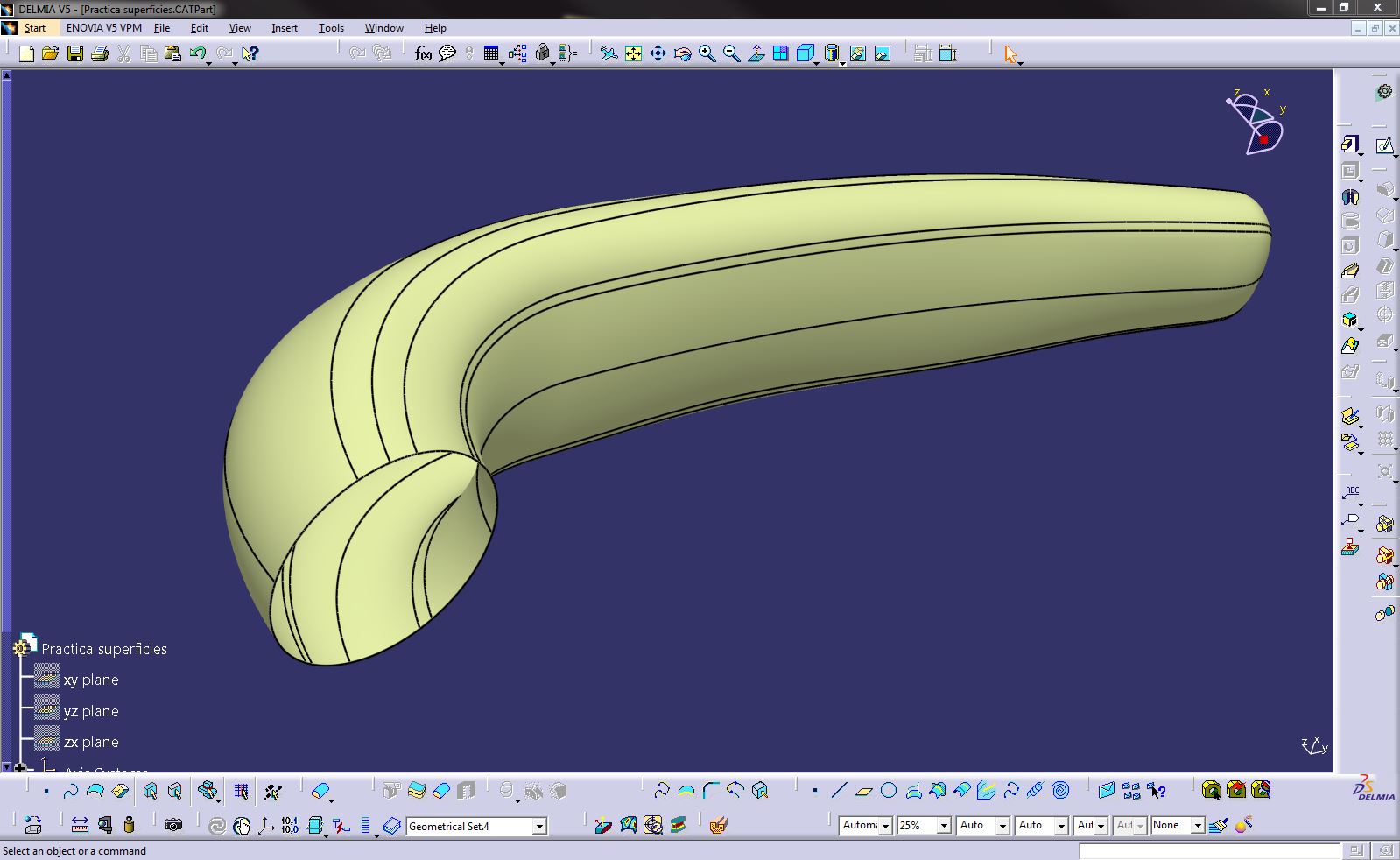Create a new document with New icon
Screen dimensions: 1400x860
tap(26, 54)
